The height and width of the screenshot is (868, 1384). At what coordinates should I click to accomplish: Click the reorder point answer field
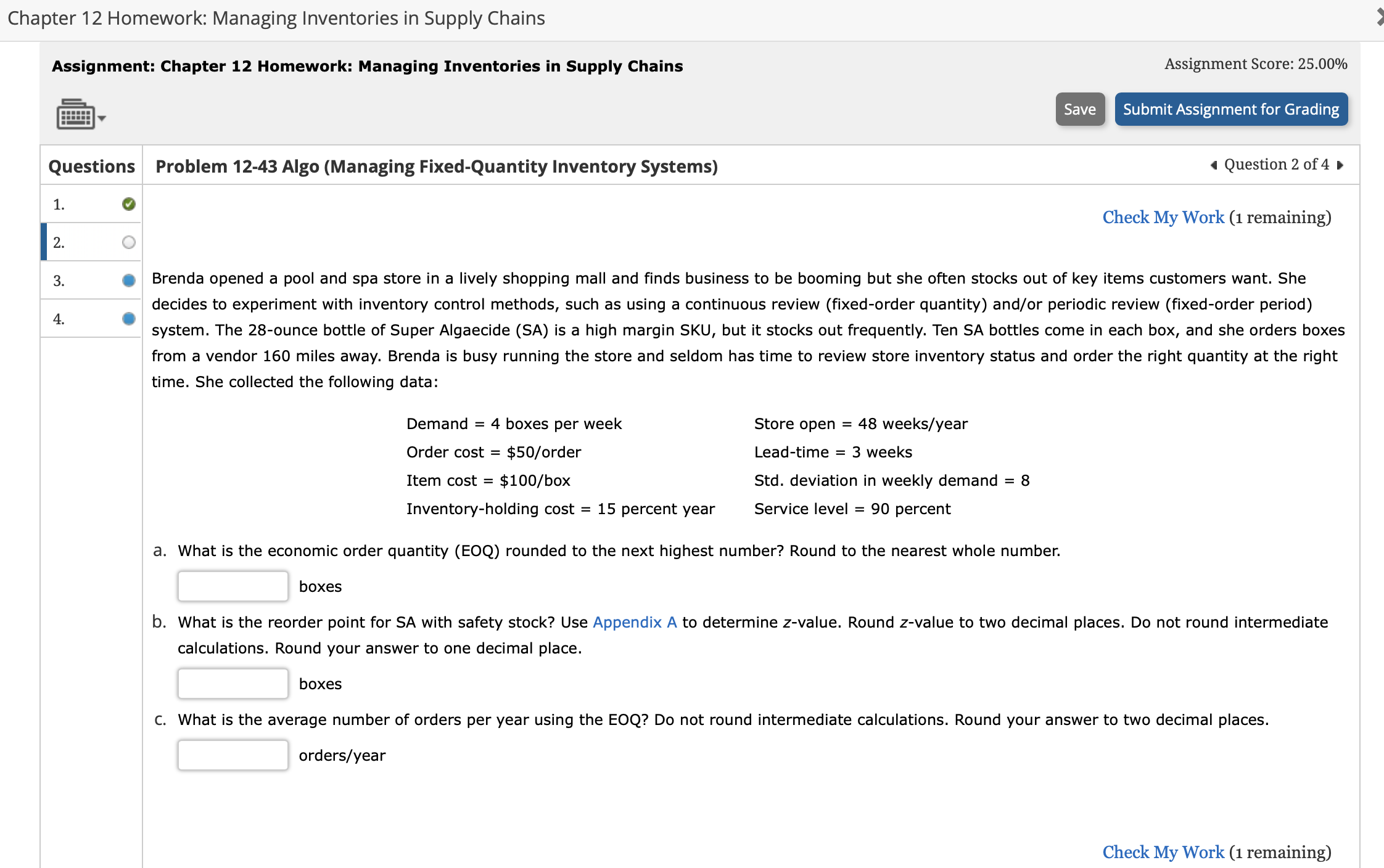(232, 683)
